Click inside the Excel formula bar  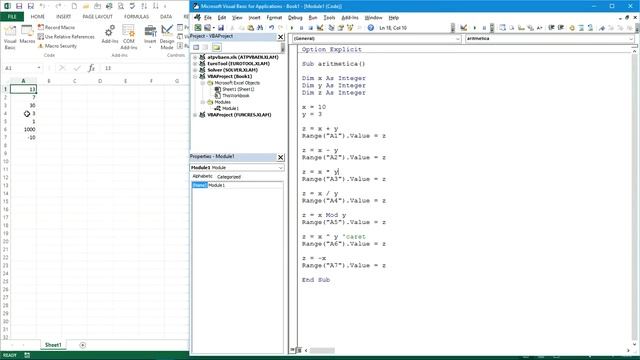[x=145, y=68]
